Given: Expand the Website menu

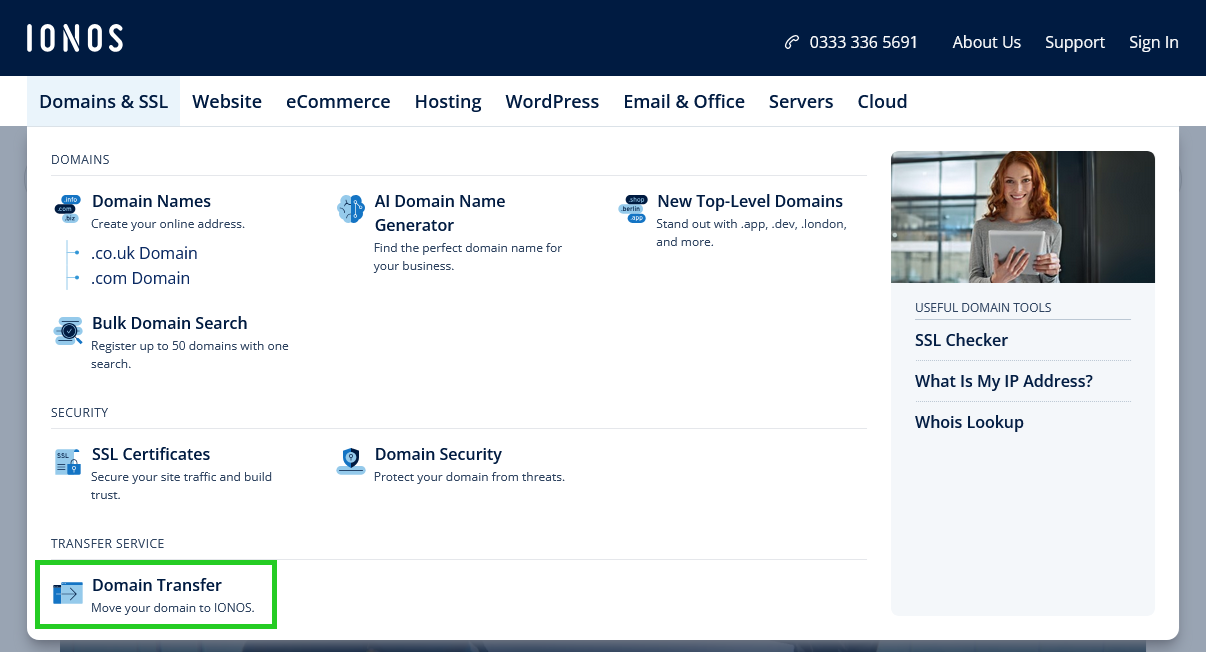Looking at the screenshot, I should (x=227, y=101).
